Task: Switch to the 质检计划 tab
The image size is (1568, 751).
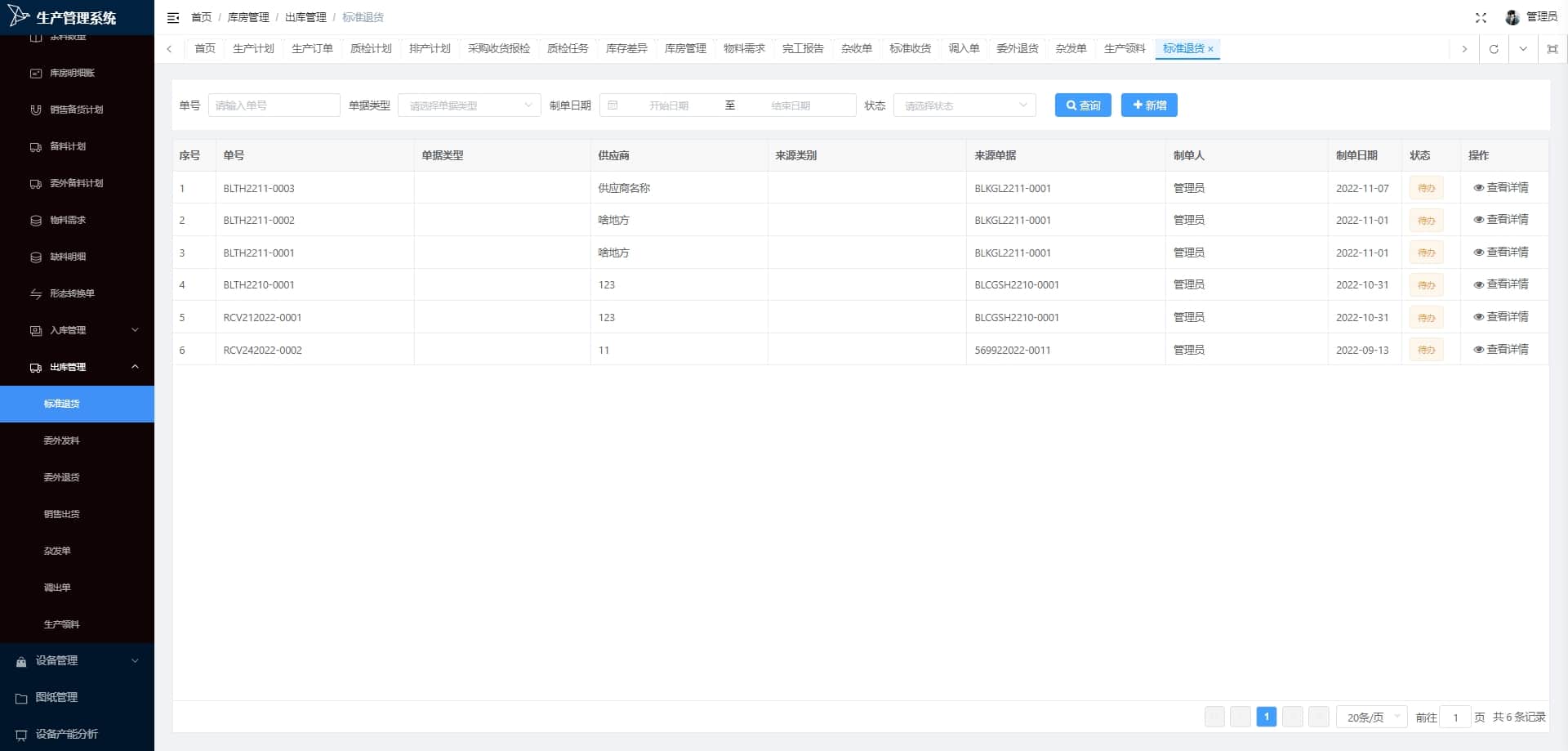Action: pos(371,49)
